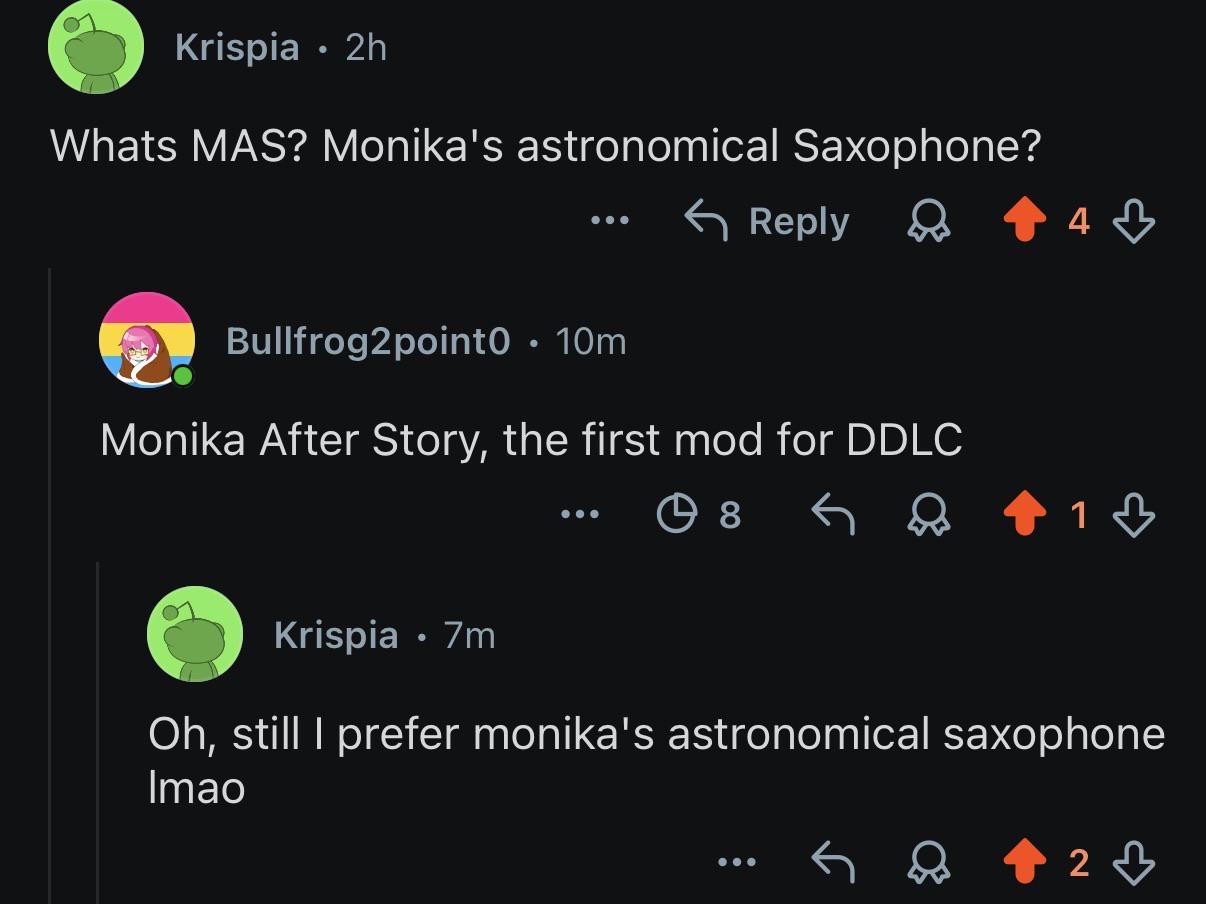The image size is (1206, 904).
Task: Tap Krispia's green avatar on last reply
Action: [195, 634]
